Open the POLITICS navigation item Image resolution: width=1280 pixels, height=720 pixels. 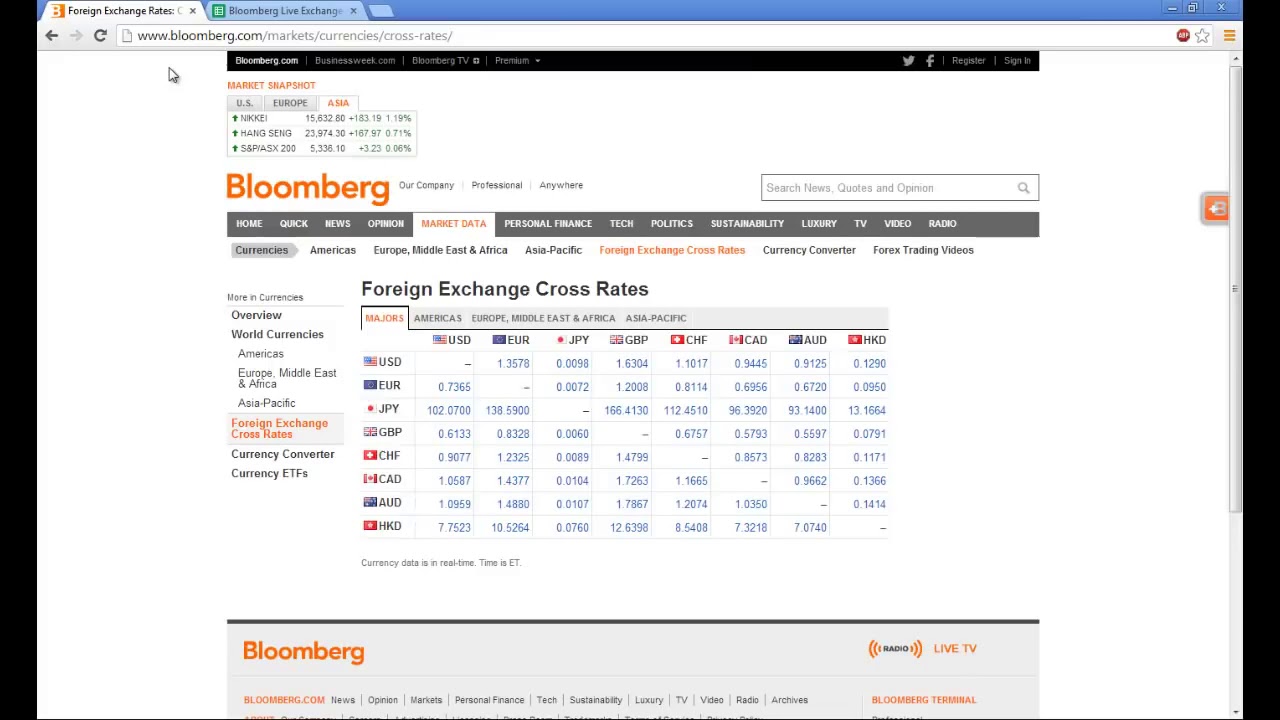(x=672, y=224)
